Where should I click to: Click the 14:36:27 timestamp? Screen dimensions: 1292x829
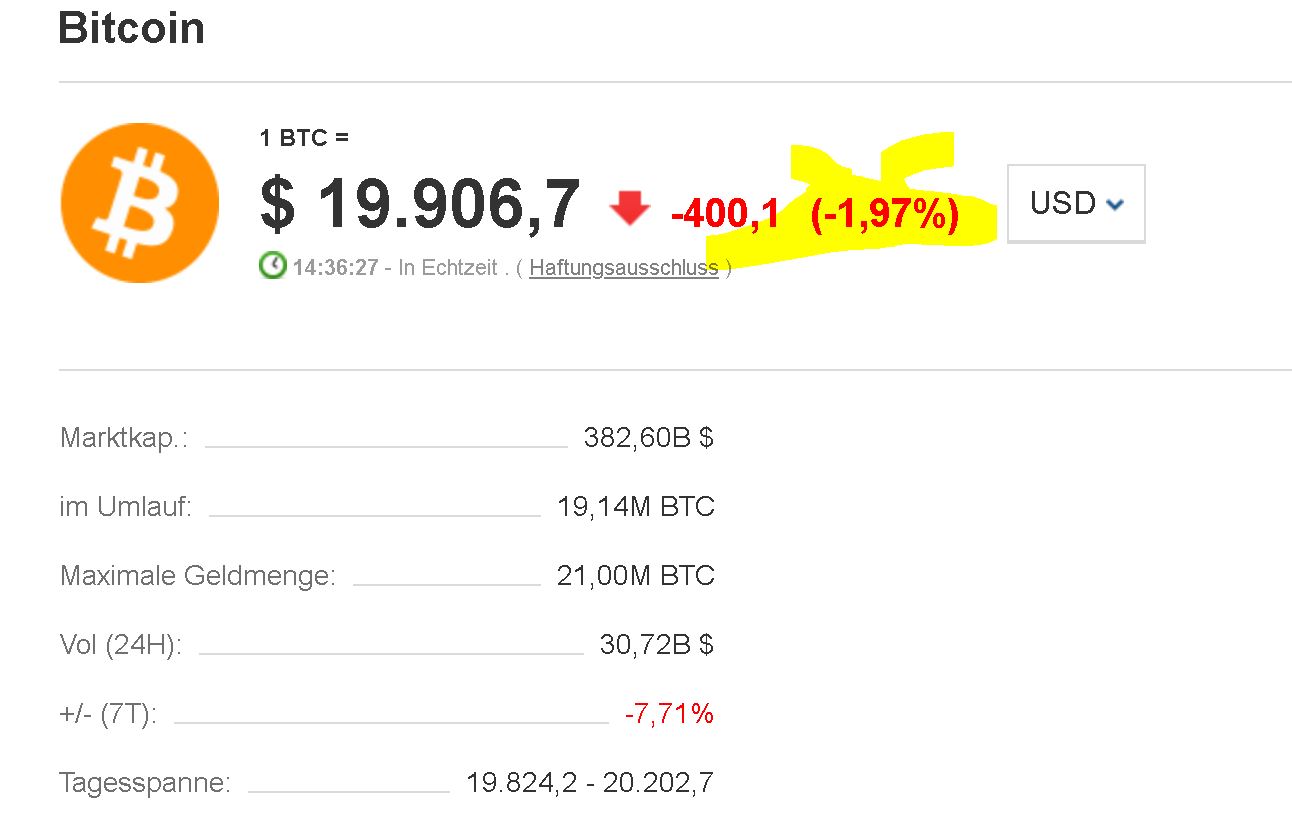(x=335, y=268)
